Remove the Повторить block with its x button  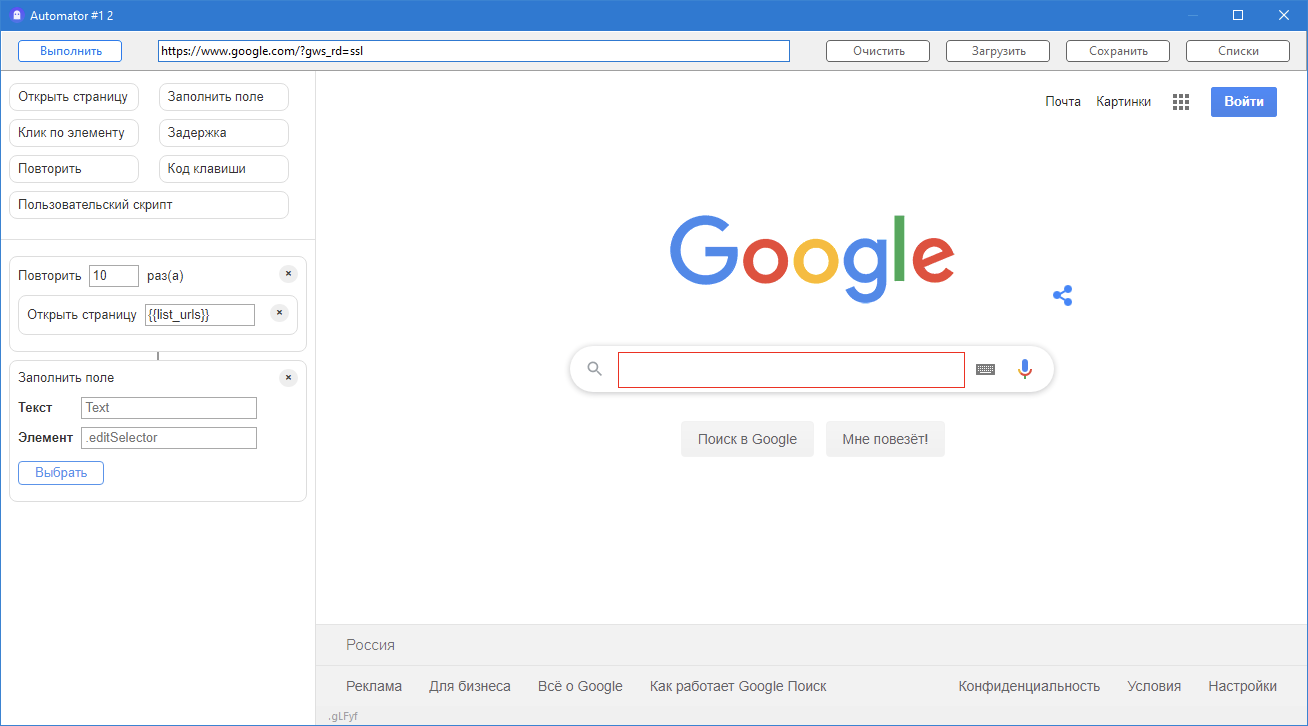(288, 274)
